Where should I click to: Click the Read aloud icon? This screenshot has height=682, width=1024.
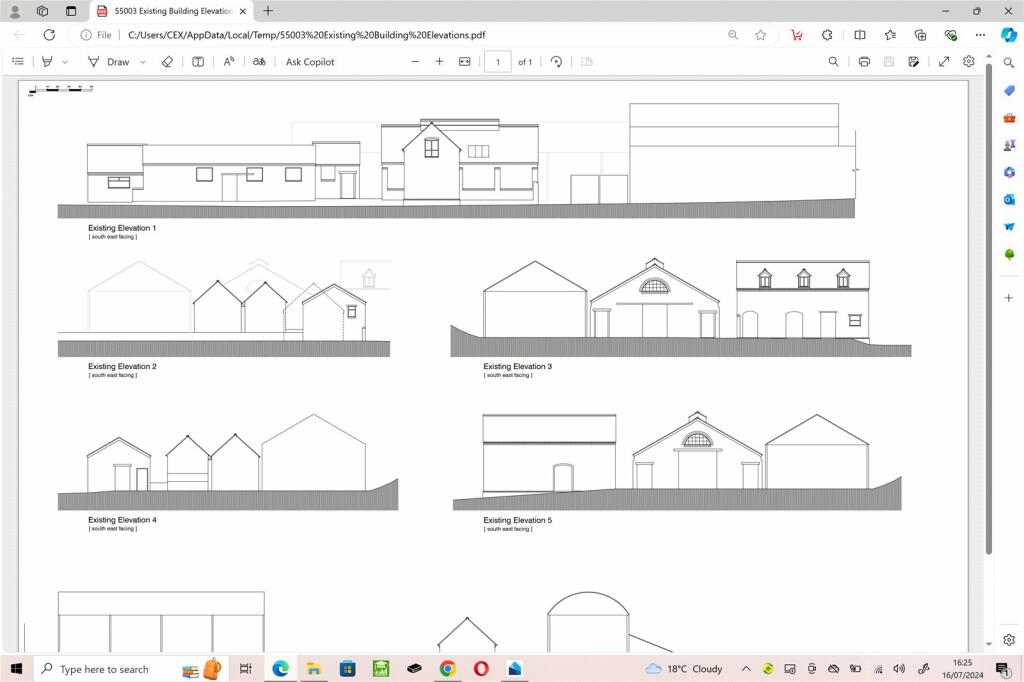click(x=229, y=62)
